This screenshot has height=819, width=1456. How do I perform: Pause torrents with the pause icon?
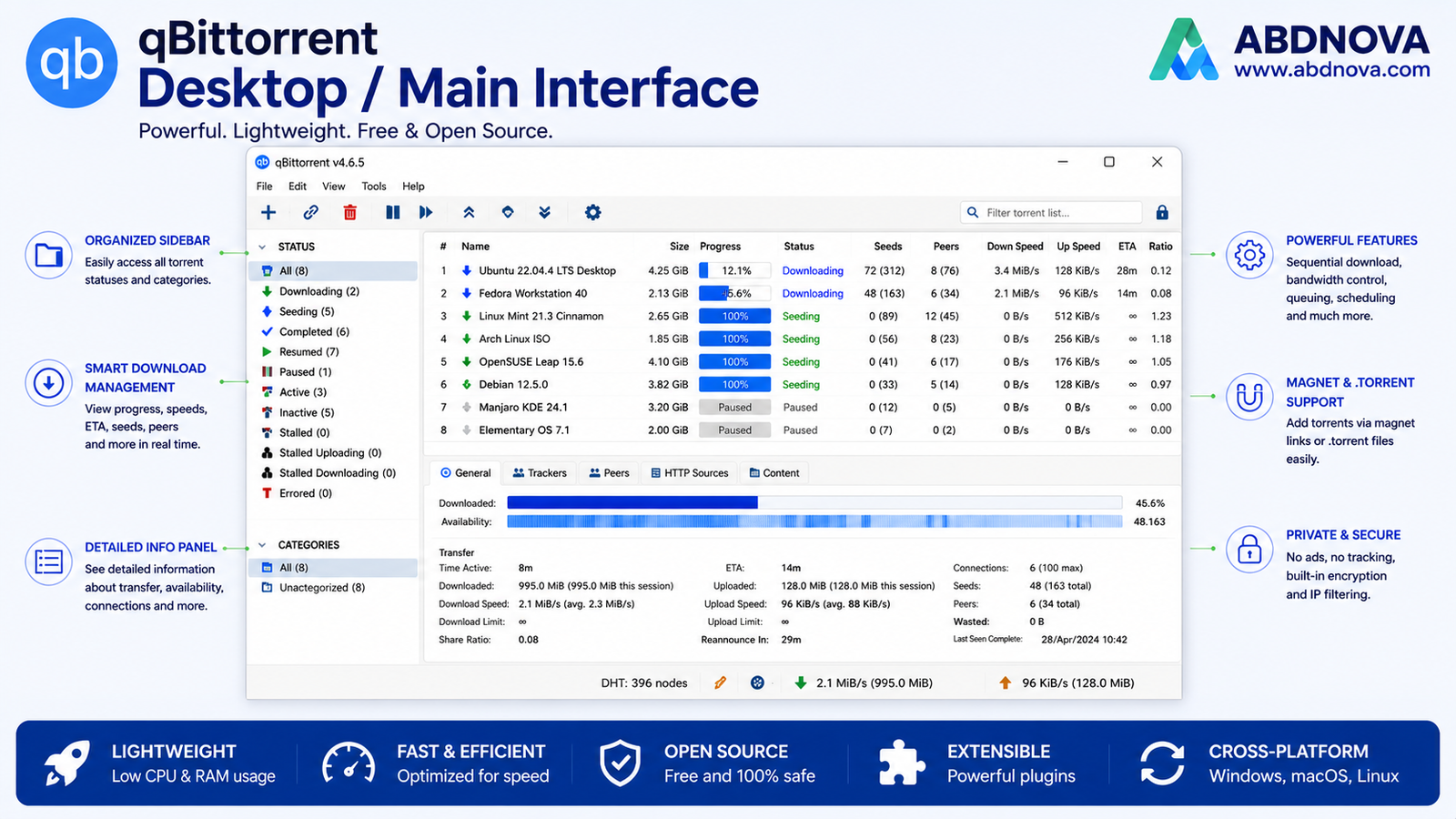coord(392,212)
